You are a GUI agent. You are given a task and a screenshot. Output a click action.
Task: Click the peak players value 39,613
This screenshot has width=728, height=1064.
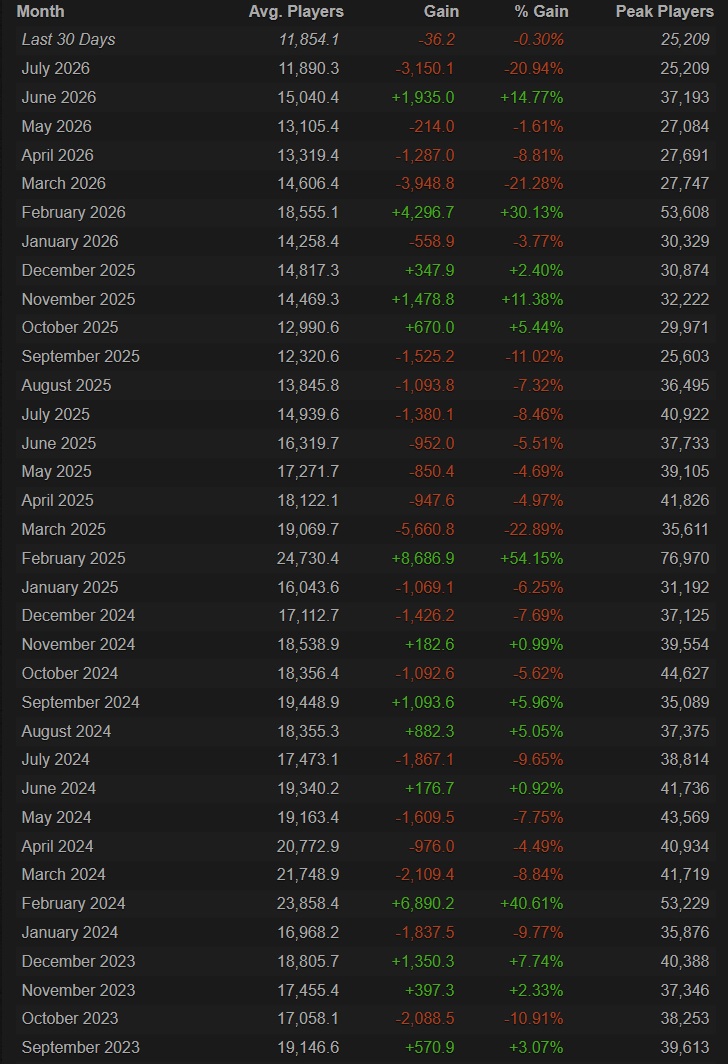click(685, 1048)
